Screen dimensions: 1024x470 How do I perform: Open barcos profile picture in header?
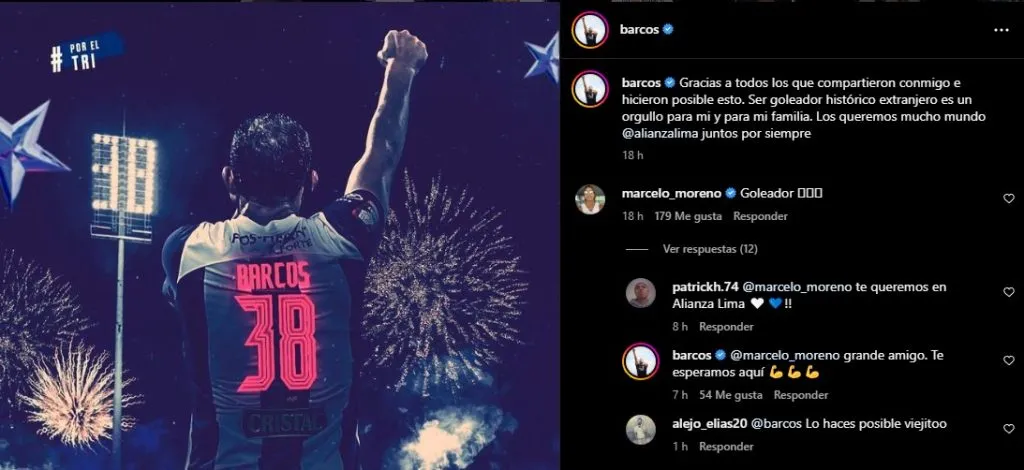click(590, 30)
